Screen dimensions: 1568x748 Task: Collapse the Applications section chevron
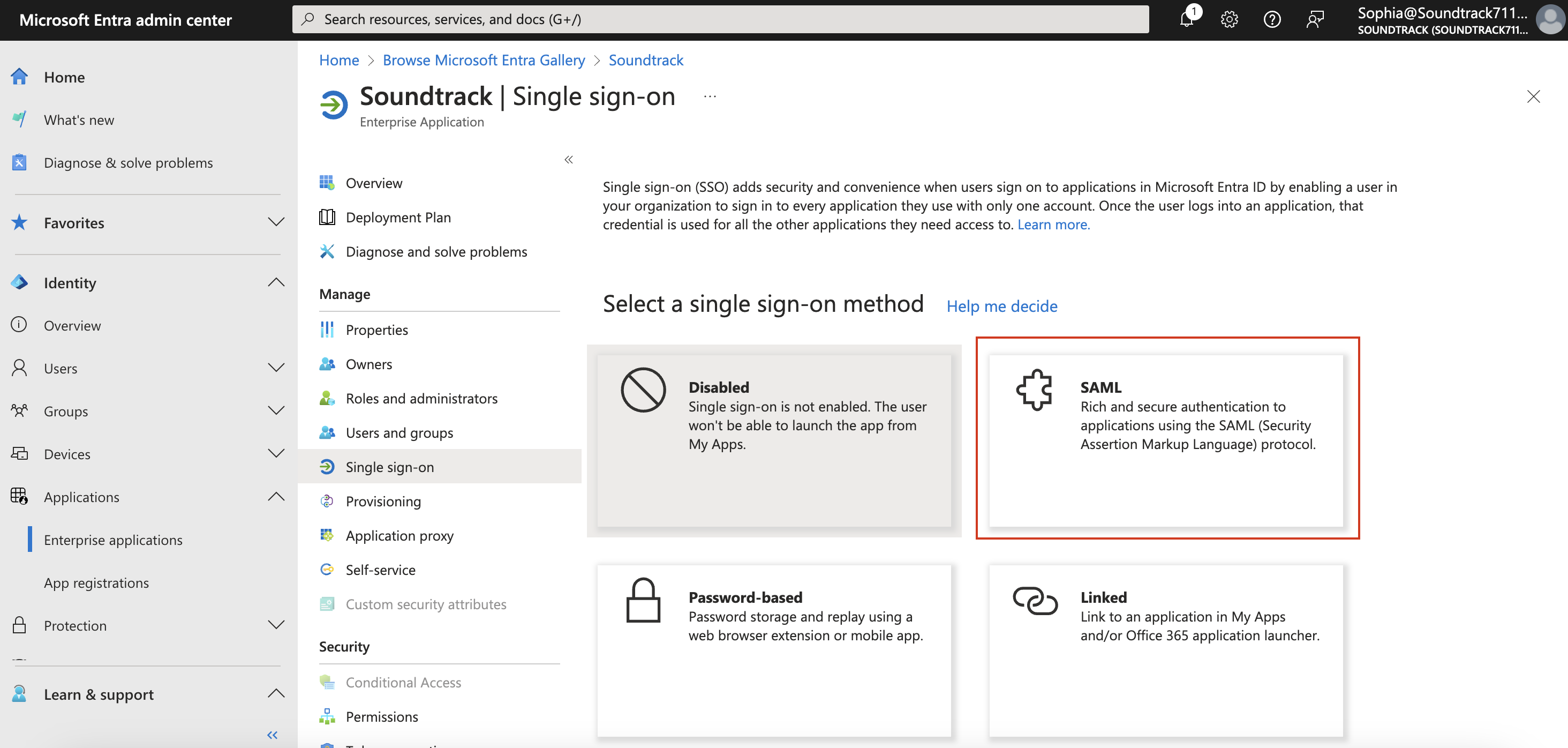(x=276, y=496)
